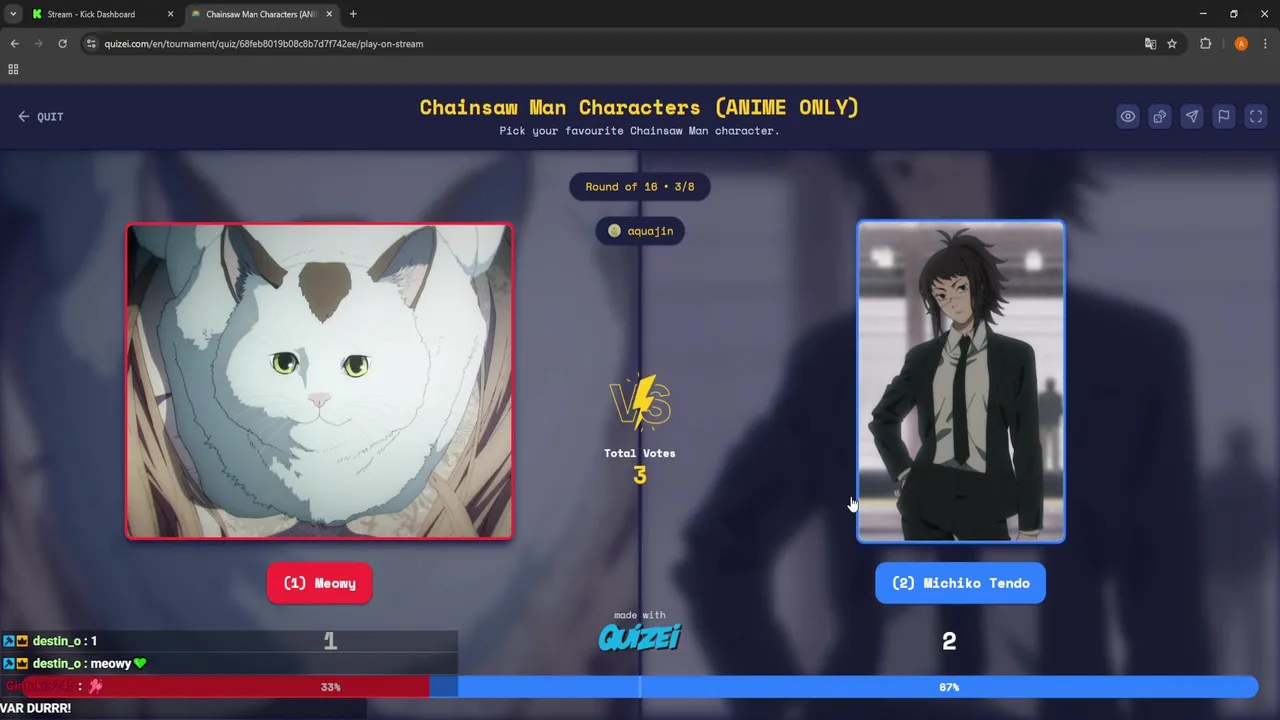
Task: Click the quiz title 'Chainsaw Man Characters (ANIME ONLY)'
Action: click(639, 107)
